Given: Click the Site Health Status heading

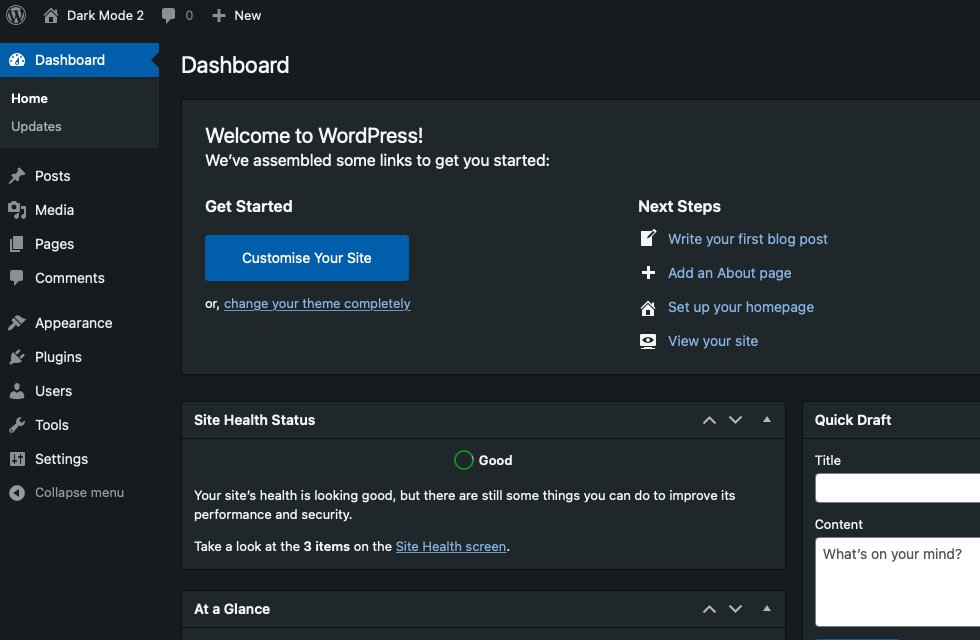Looking at the screenshot, I should click(x=254, y=420).
